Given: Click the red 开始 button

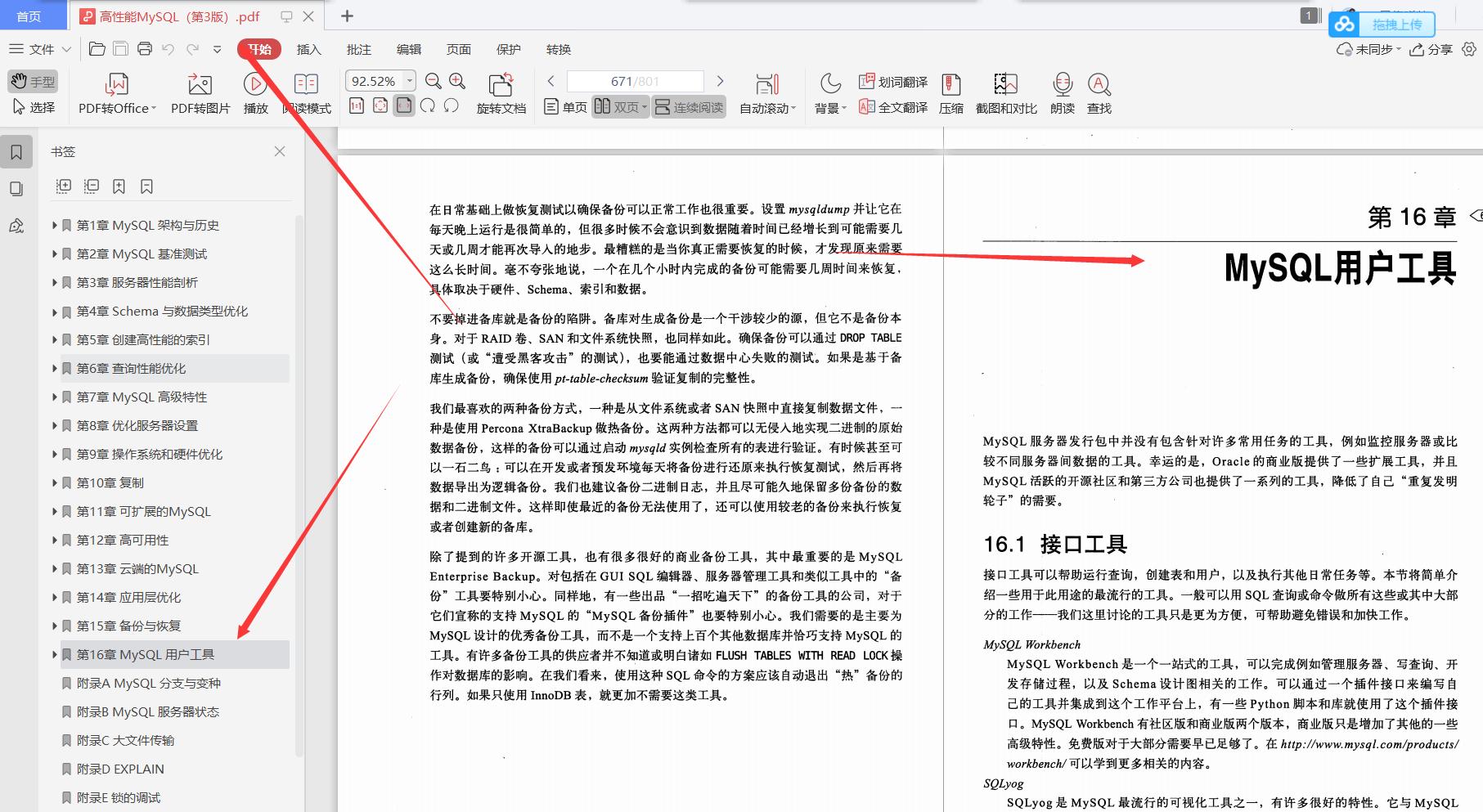Looking at the screenshot, I should point(259,49).
